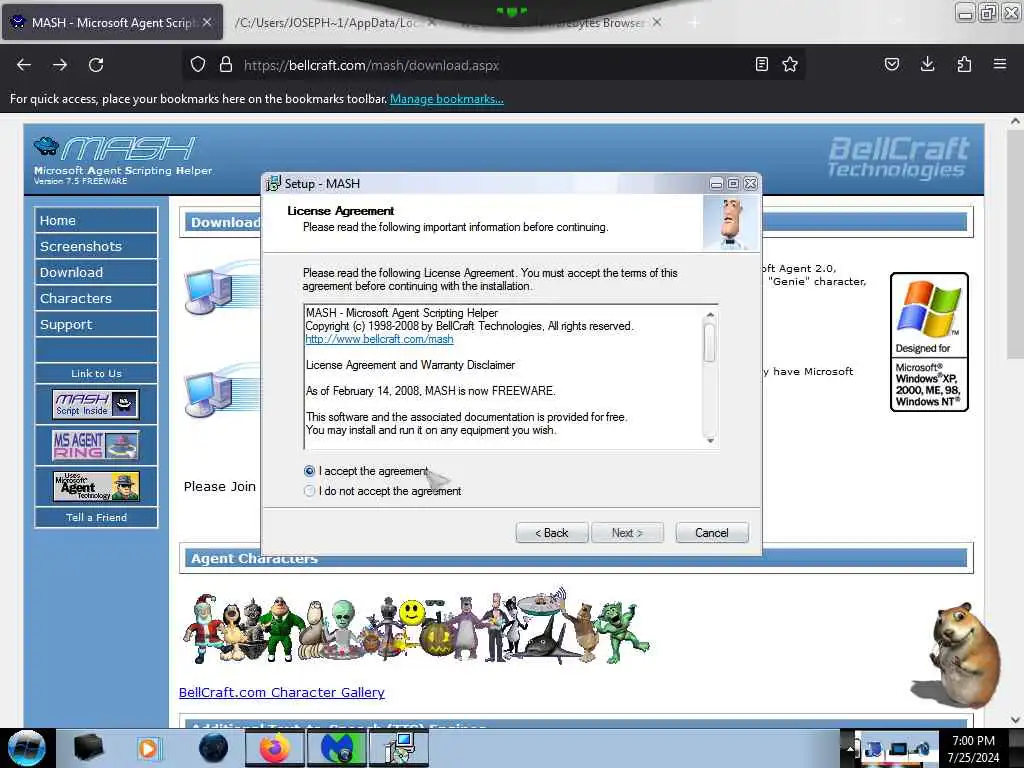Go forward with the browser forward arrow

click(60, 65)
